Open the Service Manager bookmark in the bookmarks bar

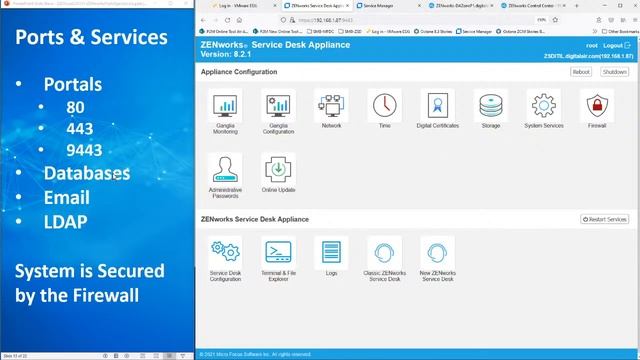(474, 31)
